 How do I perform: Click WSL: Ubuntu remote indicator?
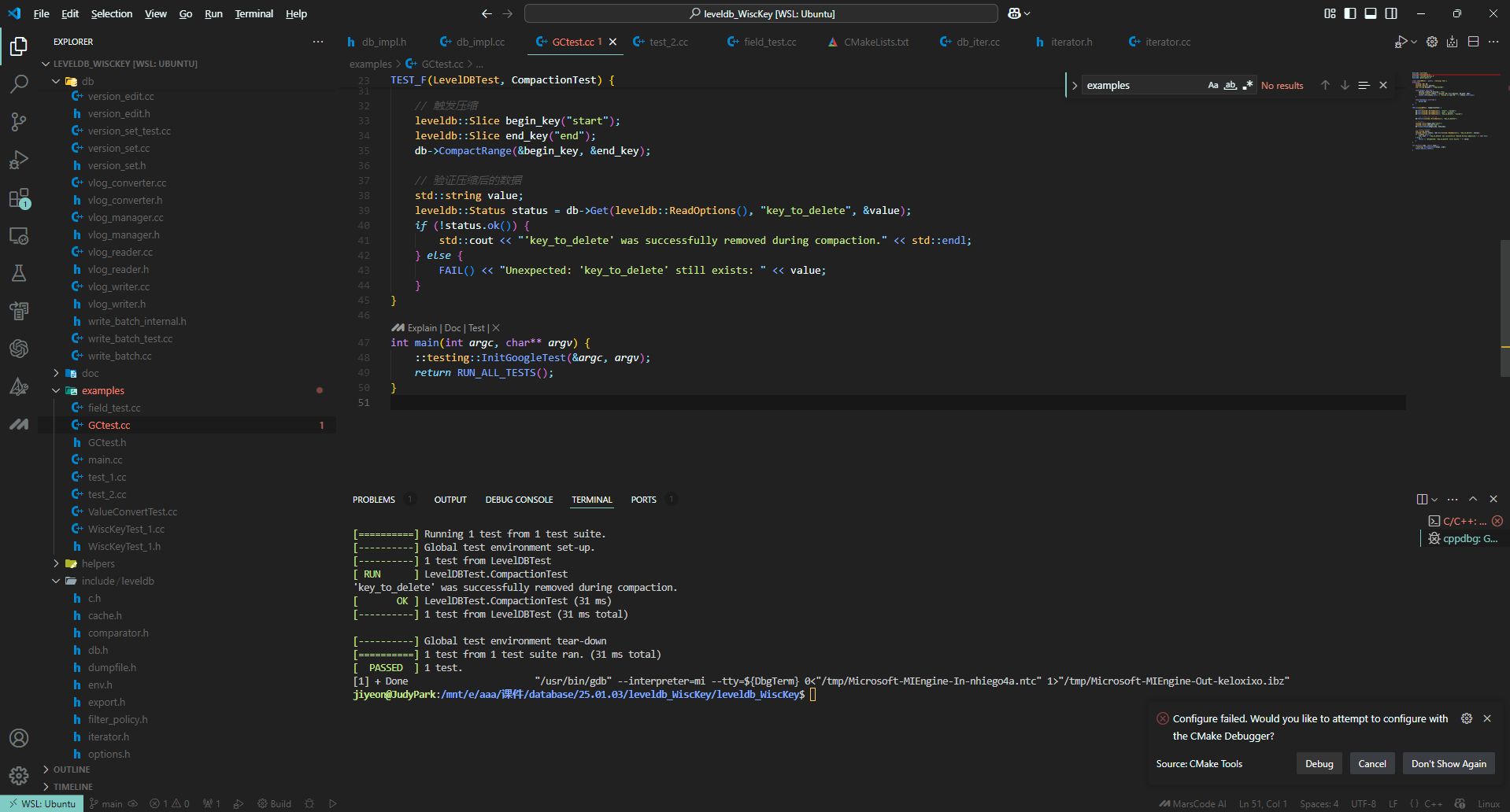click(42, 803)
